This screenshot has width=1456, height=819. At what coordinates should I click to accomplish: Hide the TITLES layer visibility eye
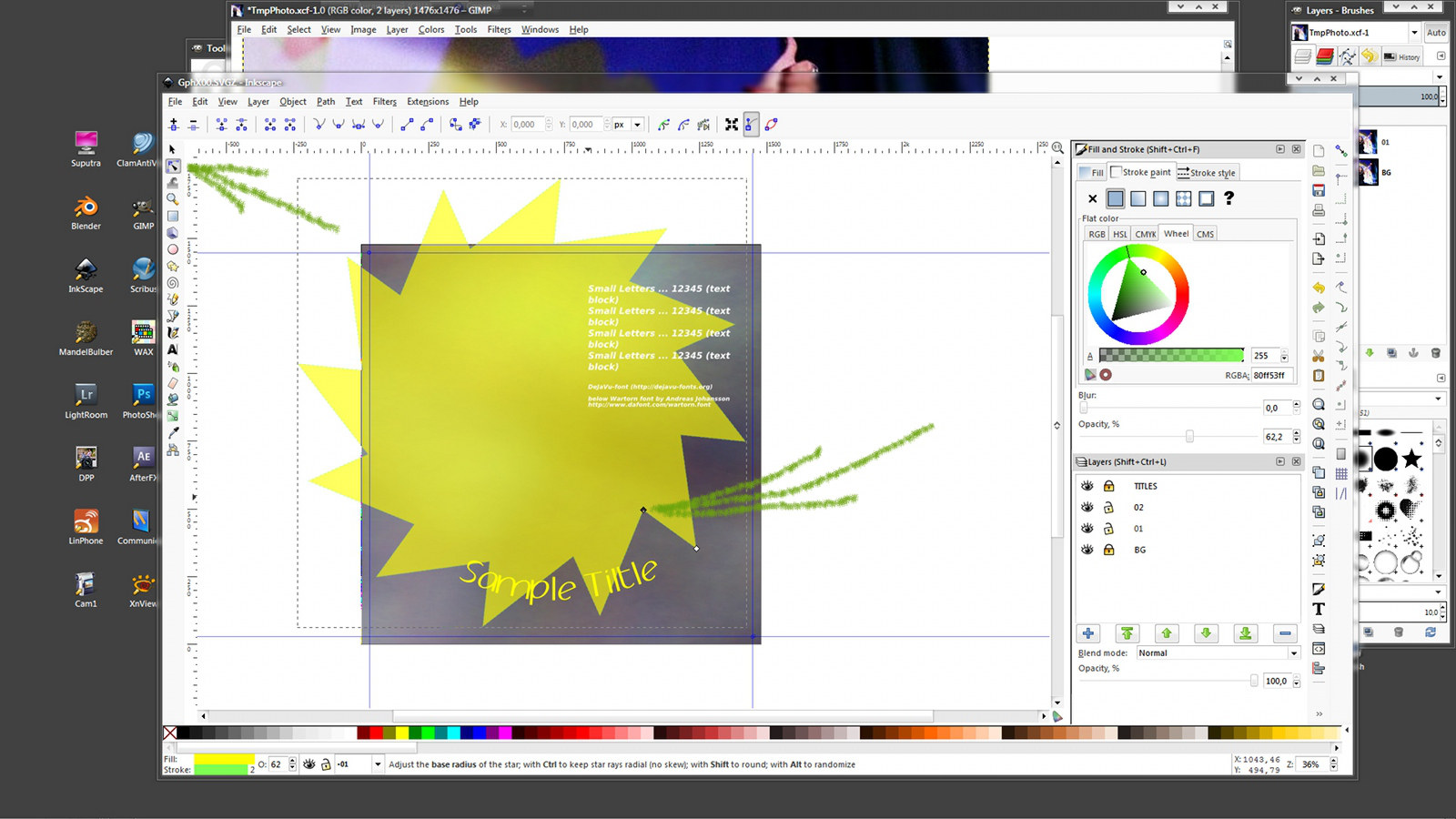tap(1087, 486)
